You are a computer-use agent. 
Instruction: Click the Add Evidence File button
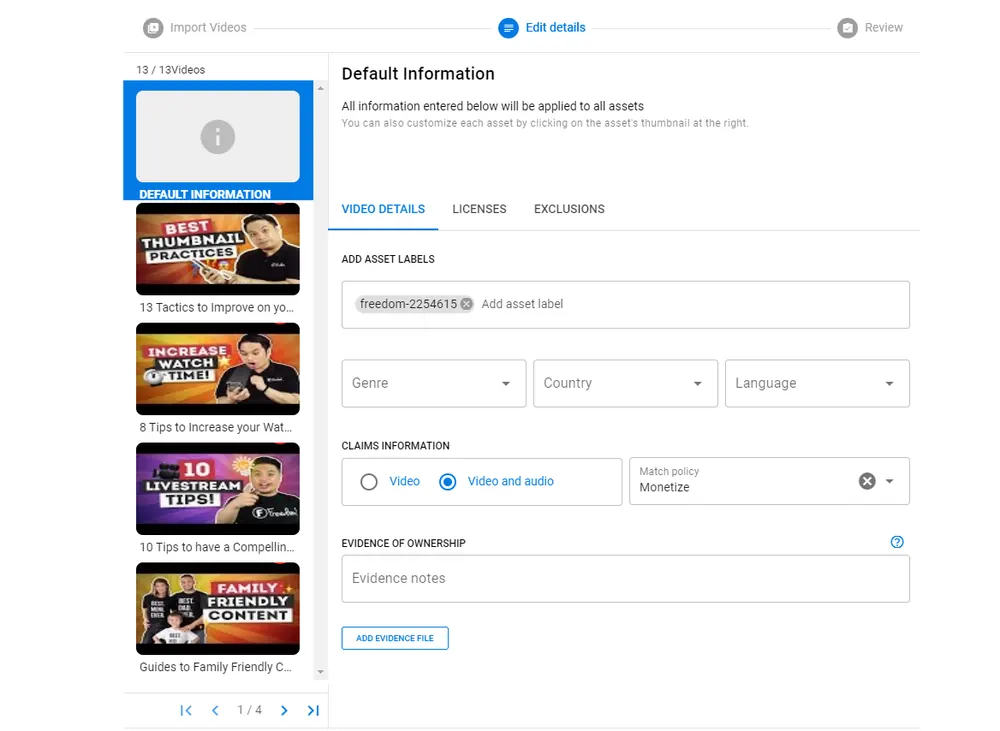pos(395,638)
